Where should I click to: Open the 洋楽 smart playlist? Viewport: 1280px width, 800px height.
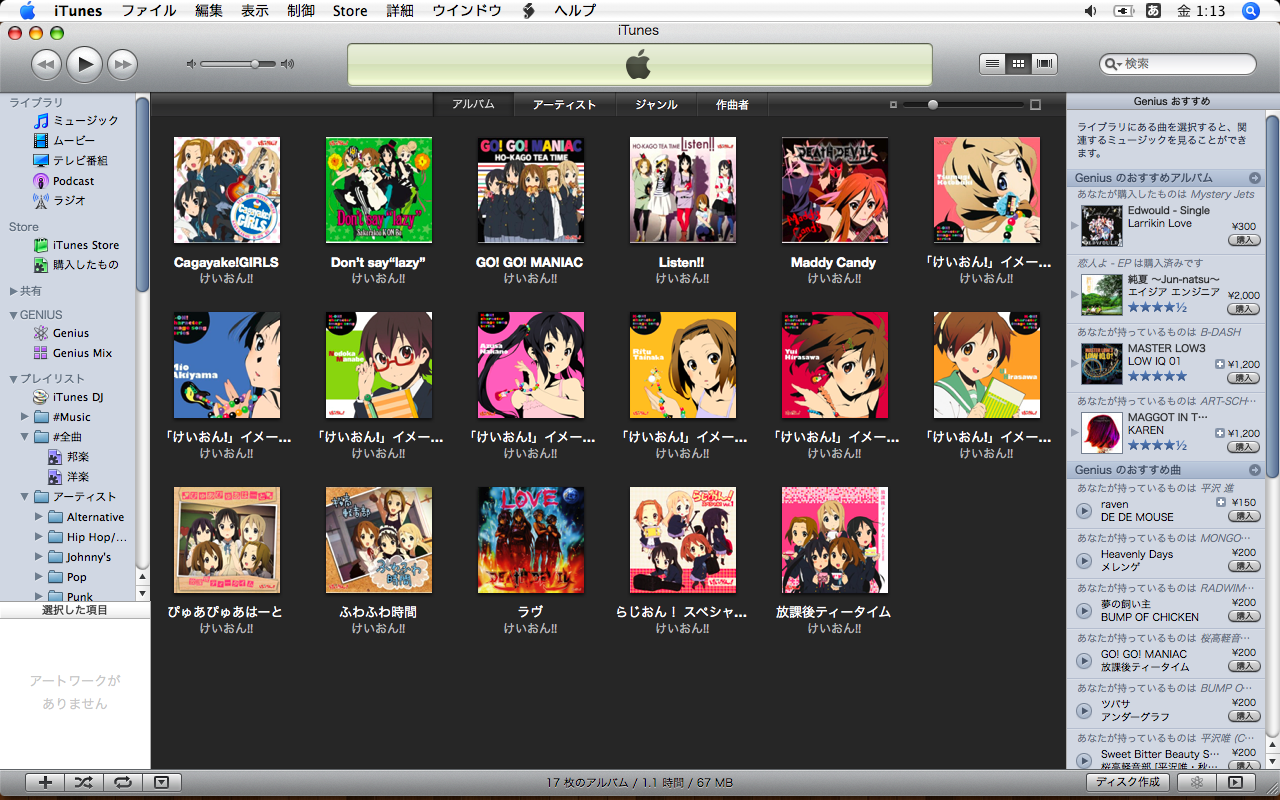tap(69, 476)
